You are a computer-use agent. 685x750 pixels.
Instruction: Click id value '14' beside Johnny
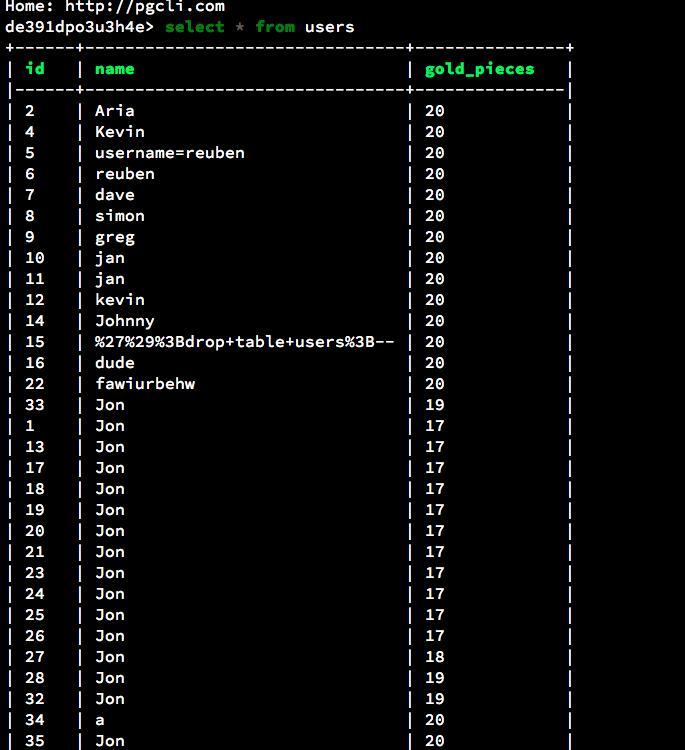[35, 321]
